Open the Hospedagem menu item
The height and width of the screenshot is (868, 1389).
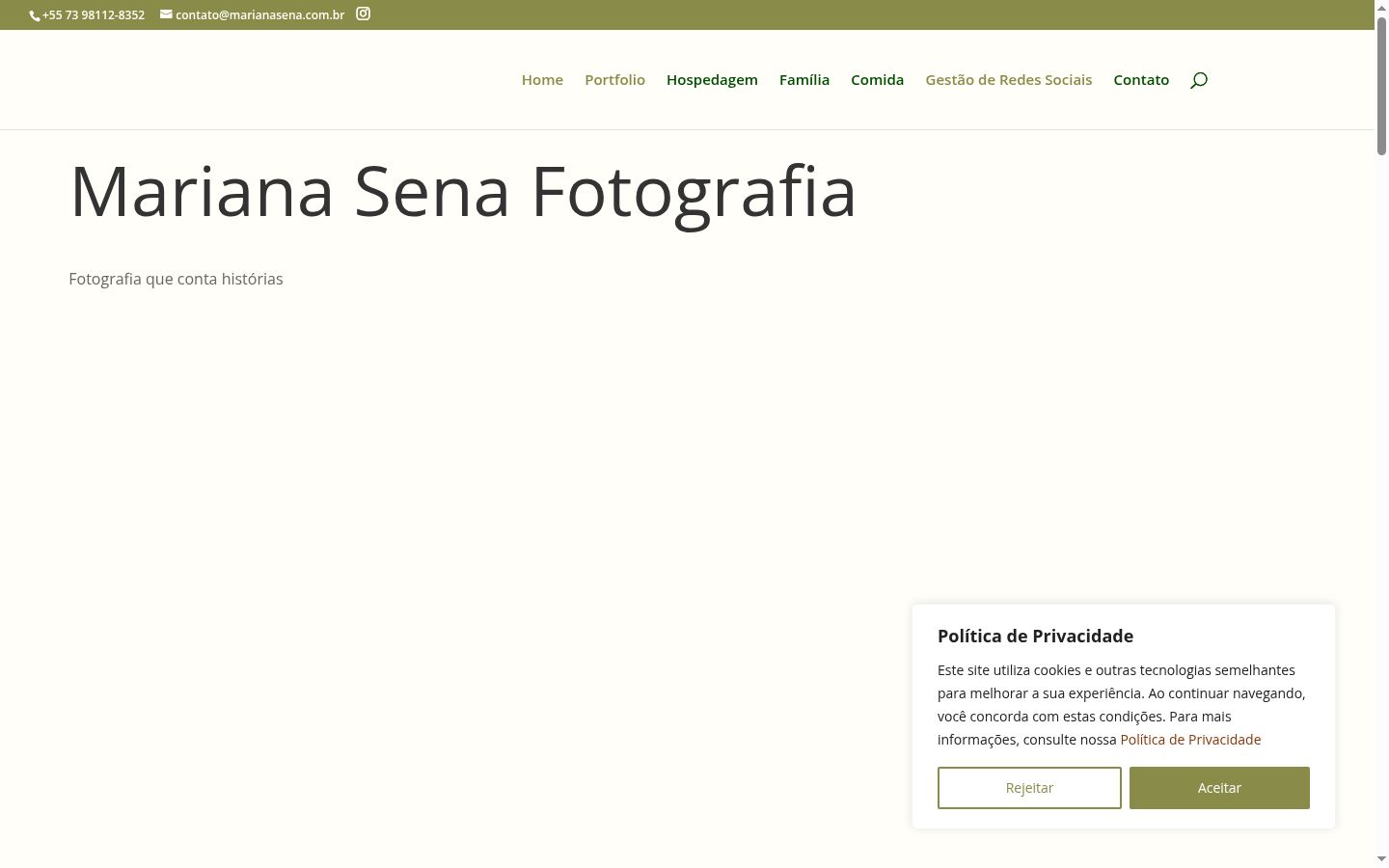point(712,80)
